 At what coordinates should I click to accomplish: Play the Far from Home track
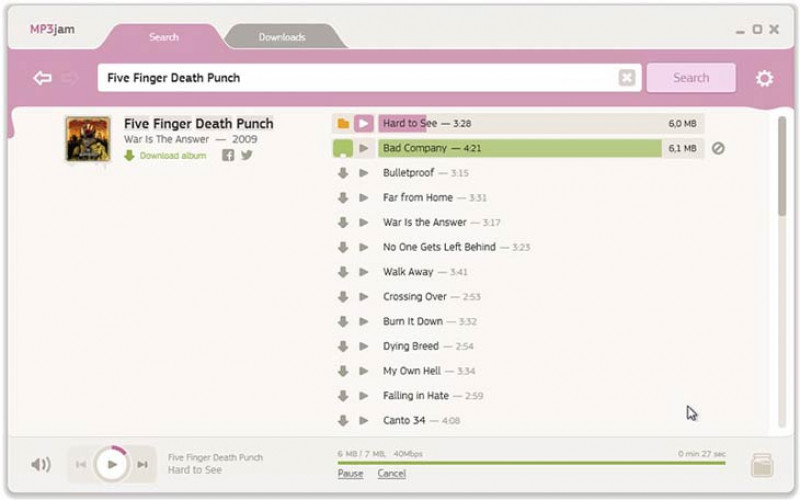coord(364,197)
